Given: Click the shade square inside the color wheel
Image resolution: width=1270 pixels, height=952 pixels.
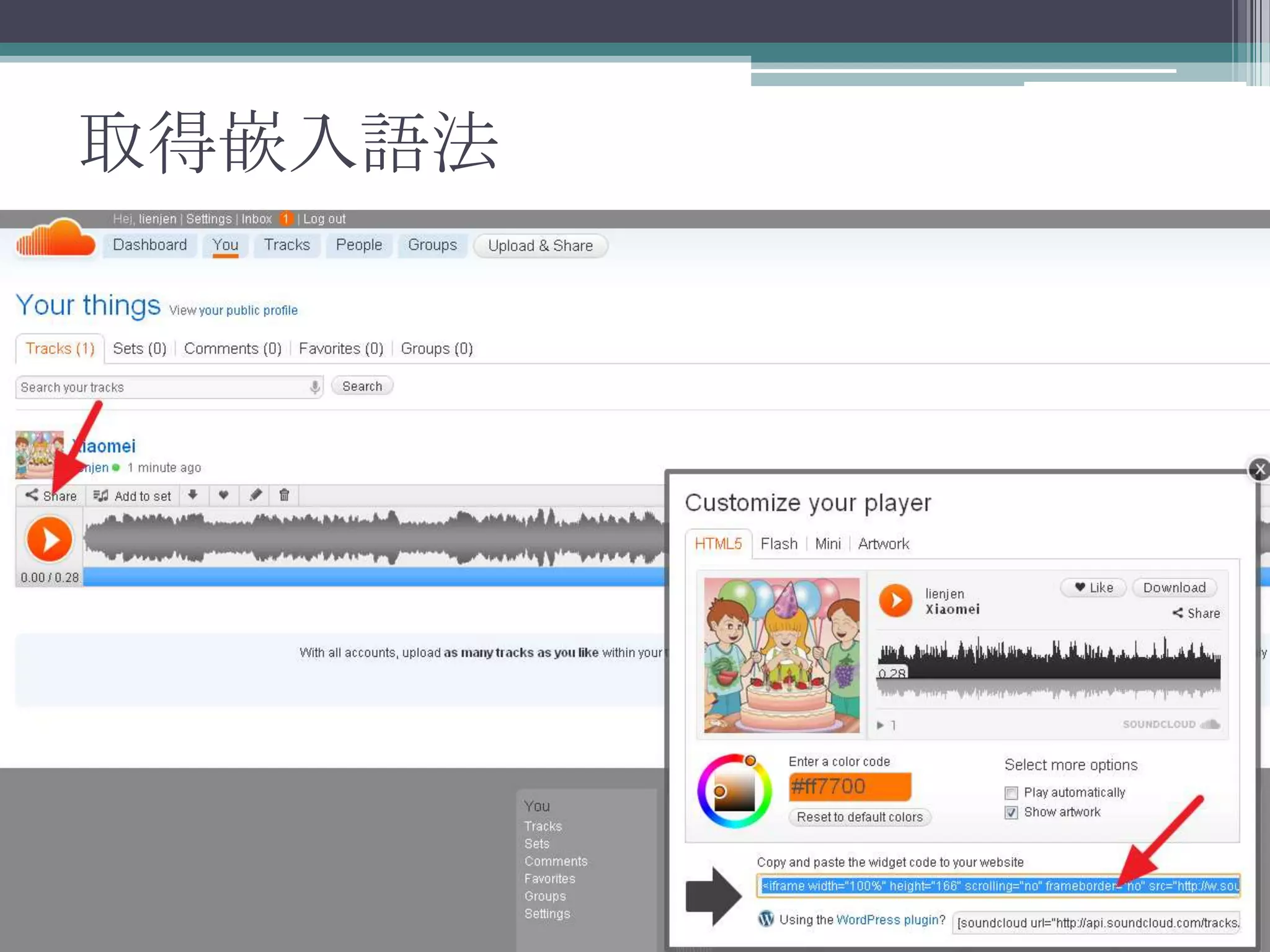Looking at the screenshot, I should point(734,791).
